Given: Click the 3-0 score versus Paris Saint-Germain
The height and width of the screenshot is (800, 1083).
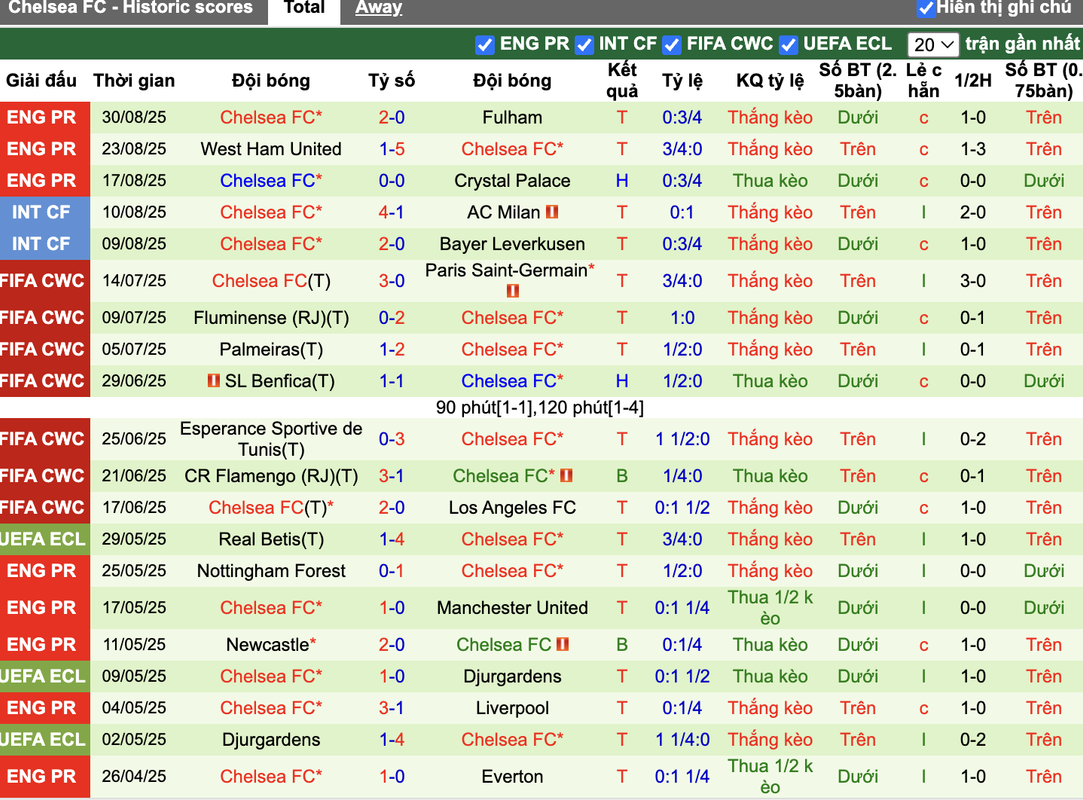Looking at the screenshot, I should (391, 281).
